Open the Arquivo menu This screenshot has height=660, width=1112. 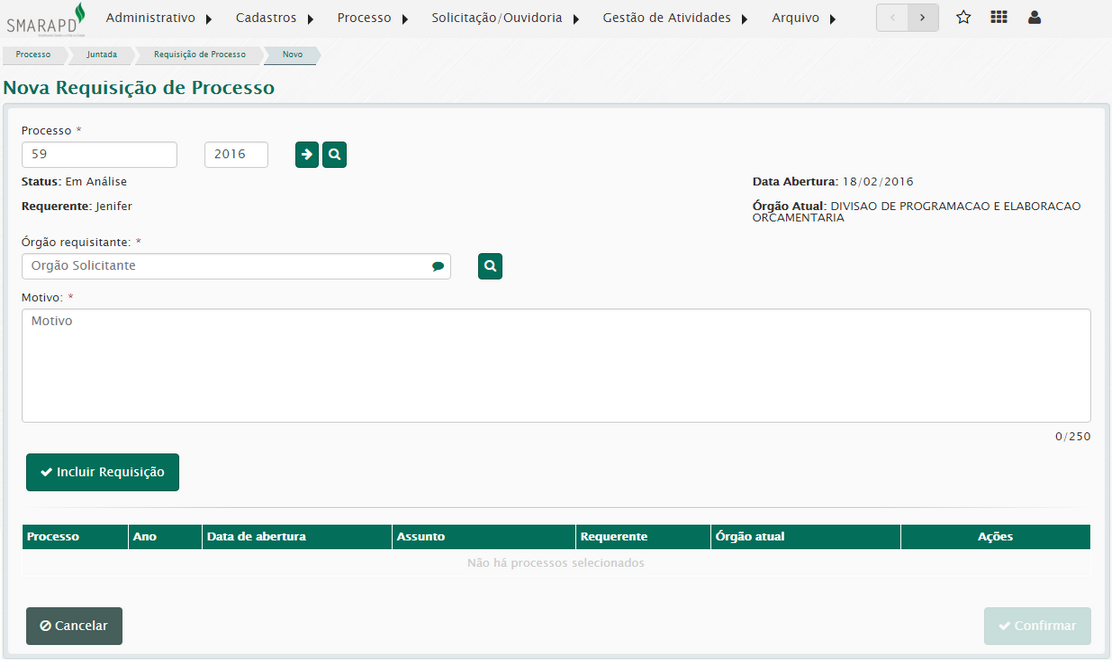(x=804, y=18)
